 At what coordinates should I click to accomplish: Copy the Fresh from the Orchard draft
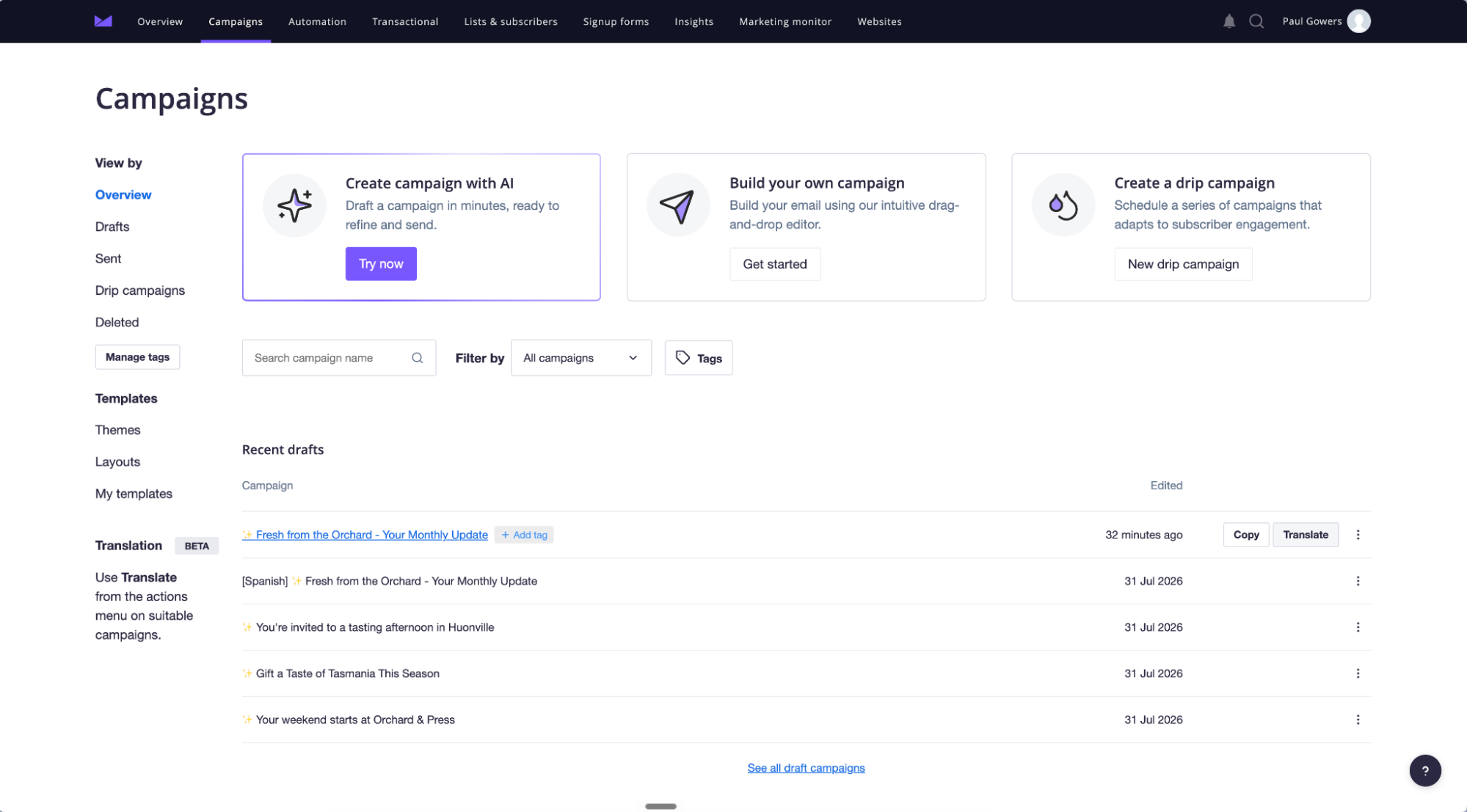(1245, 535)
